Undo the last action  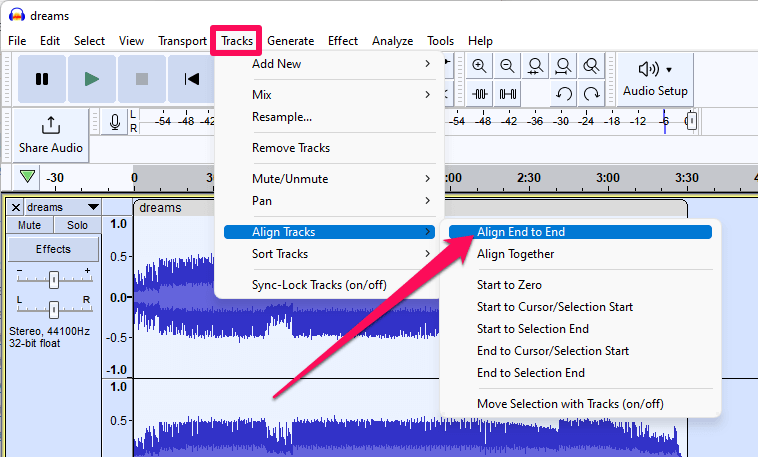563,94
